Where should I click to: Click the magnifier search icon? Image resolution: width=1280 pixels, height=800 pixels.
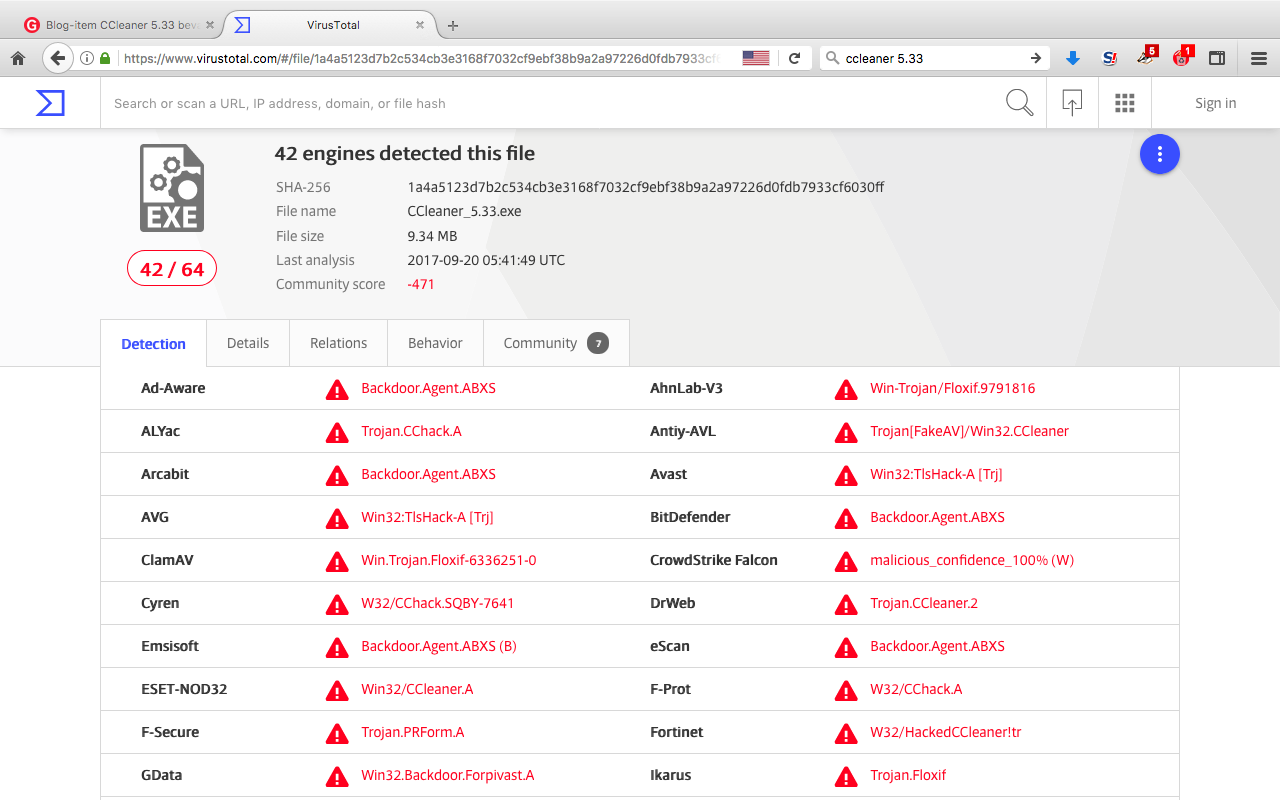pos(1019,103)
